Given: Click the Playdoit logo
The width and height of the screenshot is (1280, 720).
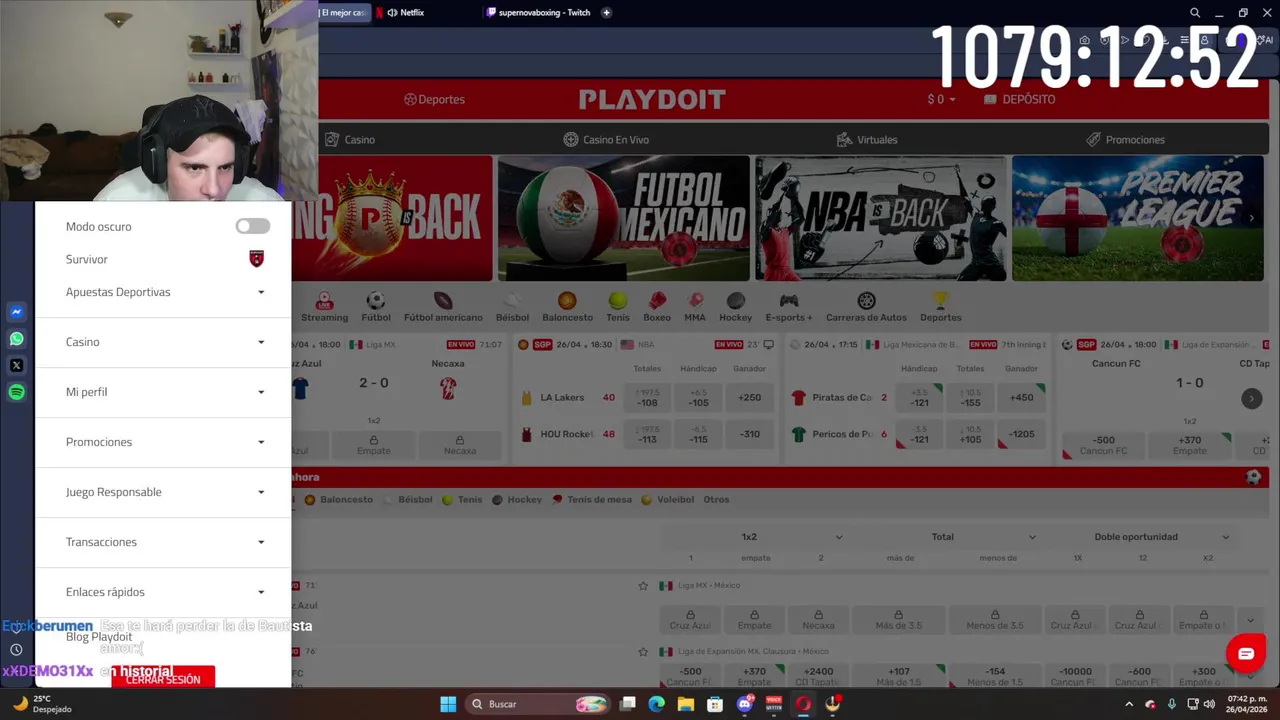Looking at the screenshot, I should (651, 99).
